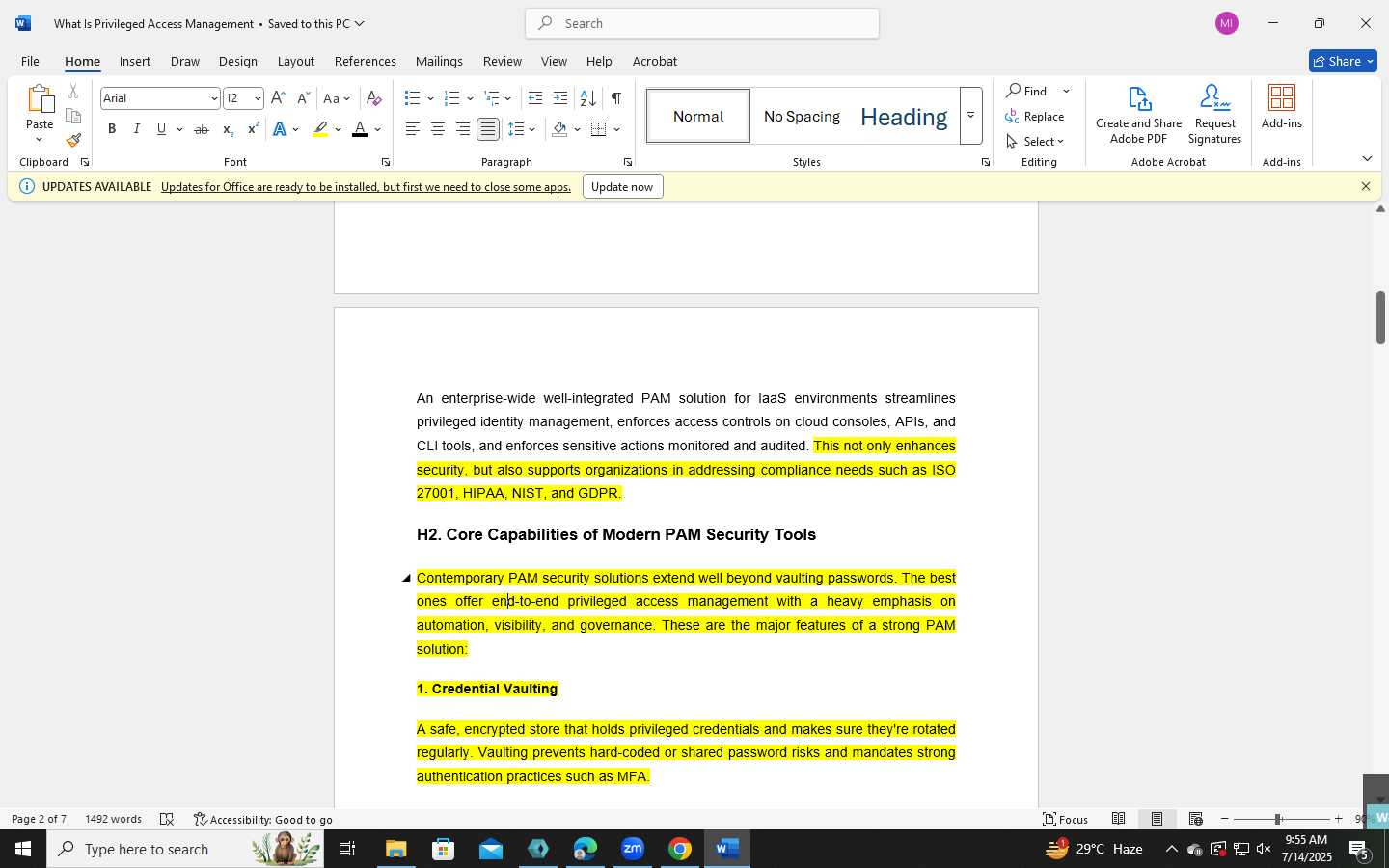Viewport: 1389px width, 868px height.
Task: Switch to Web Layout view
Action: point(1195,819)
